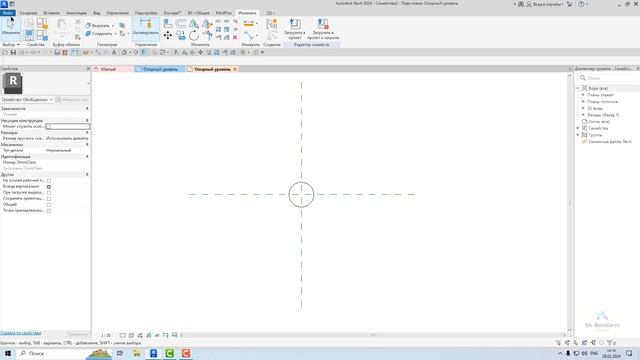
Task: Select the Copy tool icon
Action: tap(181, 36)
